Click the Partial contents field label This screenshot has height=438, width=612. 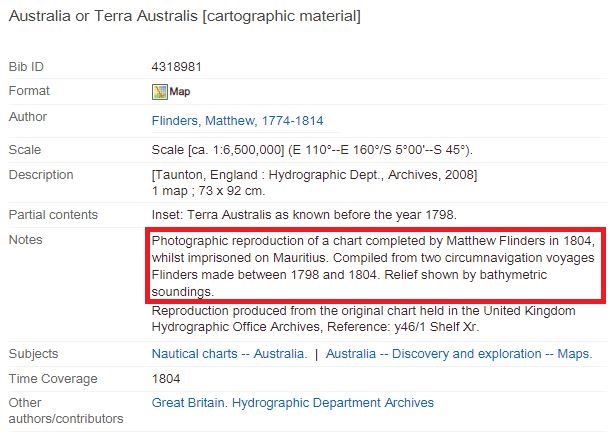pyautogui.click(x=53, y=215)
